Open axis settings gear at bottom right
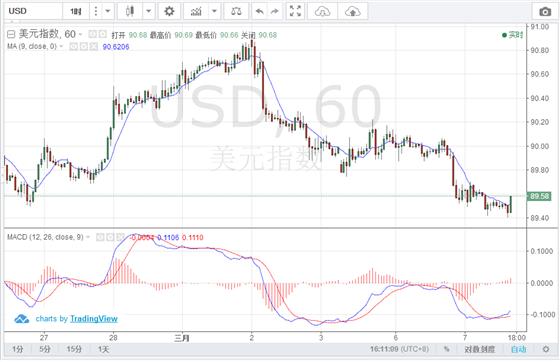The height and width of the screenshot is (362, 560). (546, 349)
